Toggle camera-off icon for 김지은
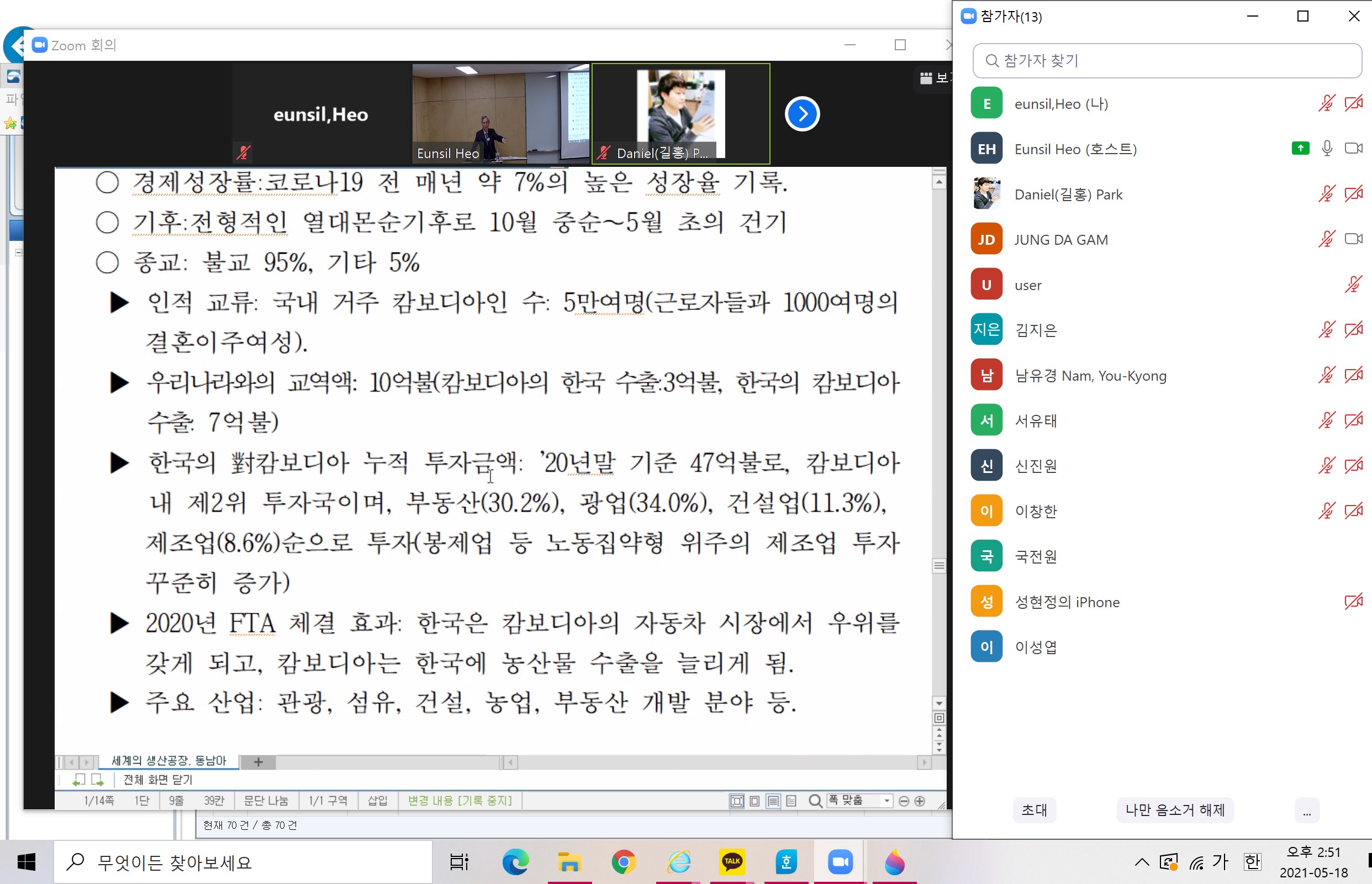Screen dimensions: 1372x884 click(1354, 329)
